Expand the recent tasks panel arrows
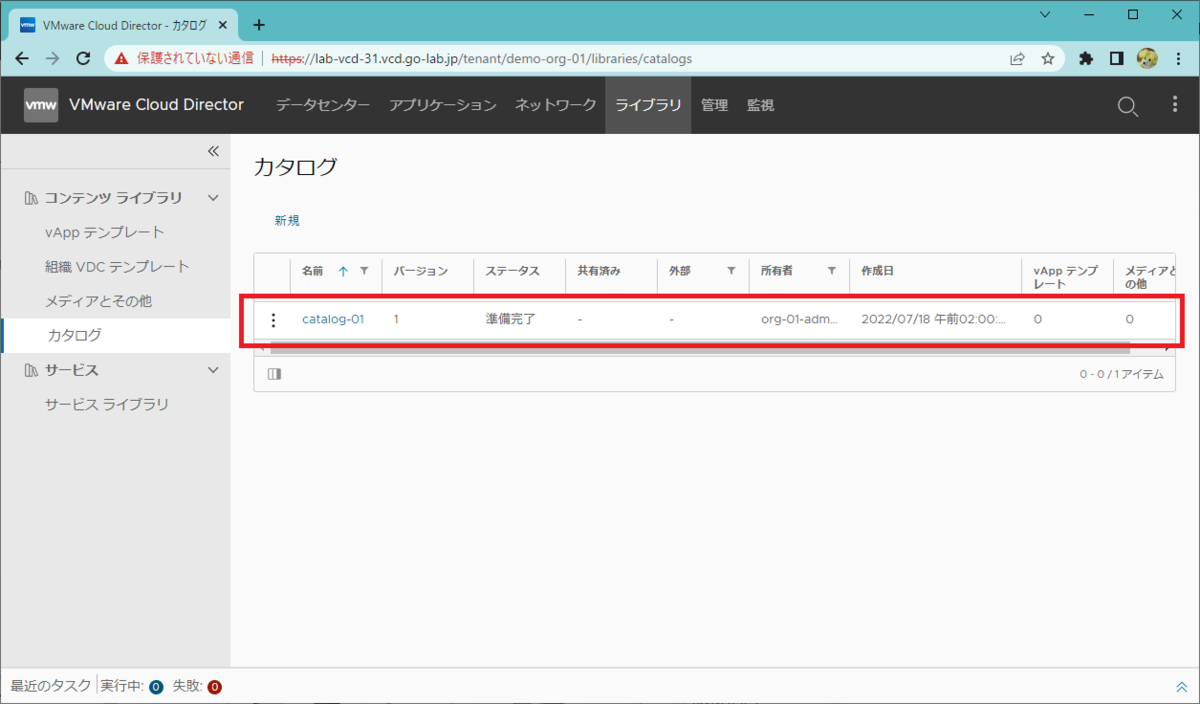This screenshot has width=1200, height=704. pyautogui.click(x=1182, y=687)
